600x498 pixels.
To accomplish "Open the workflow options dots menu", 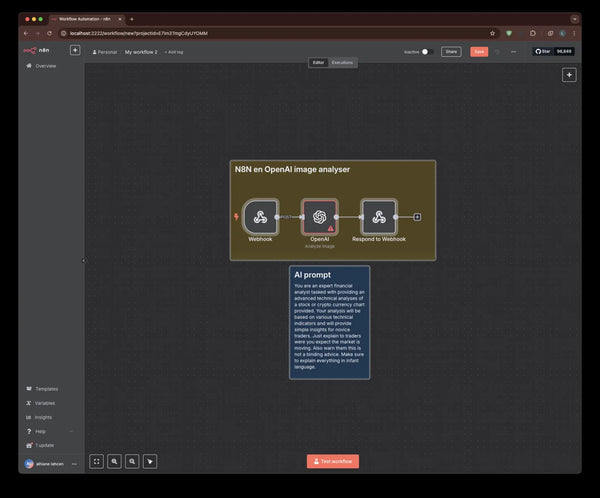I will [514, 52].
